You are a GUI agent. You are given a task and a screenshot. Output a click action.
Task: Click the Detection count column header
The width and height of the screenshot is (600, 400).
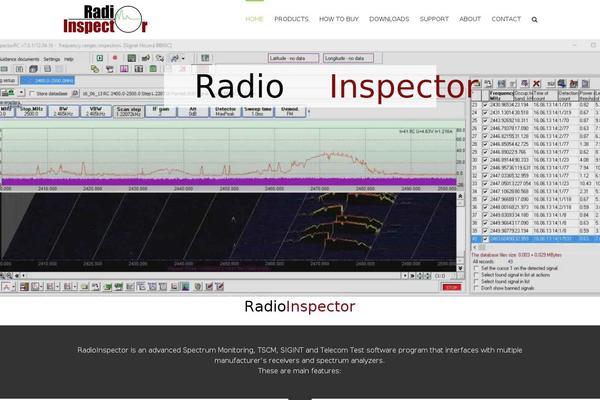click(x=568, y=95)
